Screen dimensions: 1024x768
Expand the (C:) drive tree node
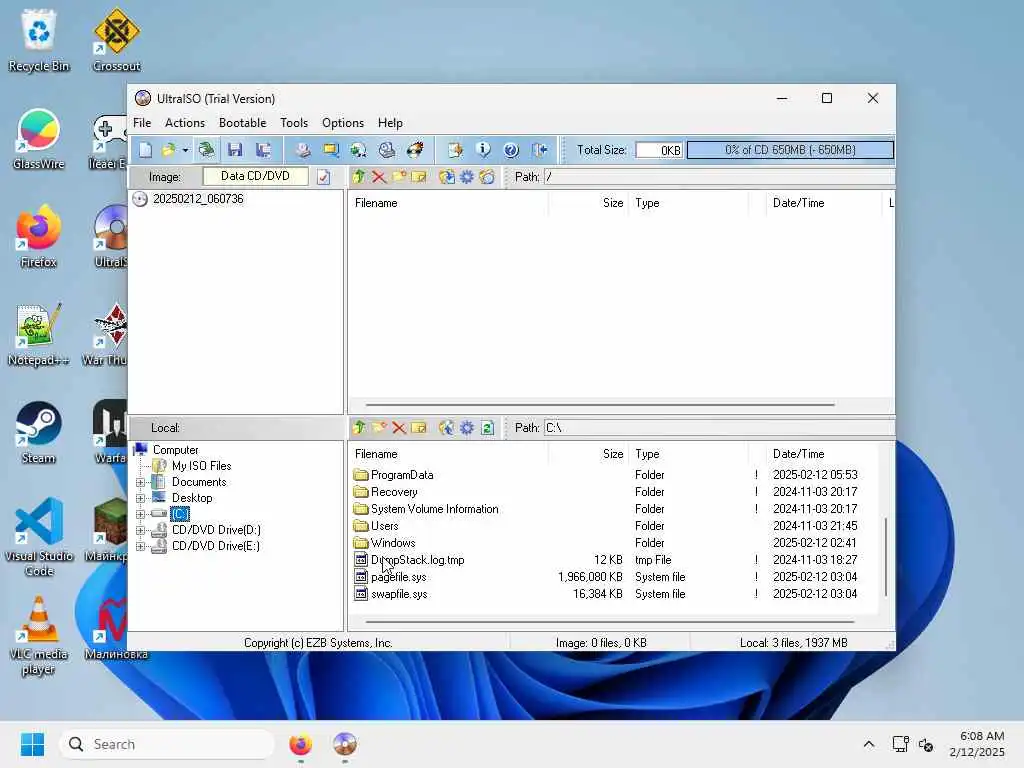click(140, 515)
